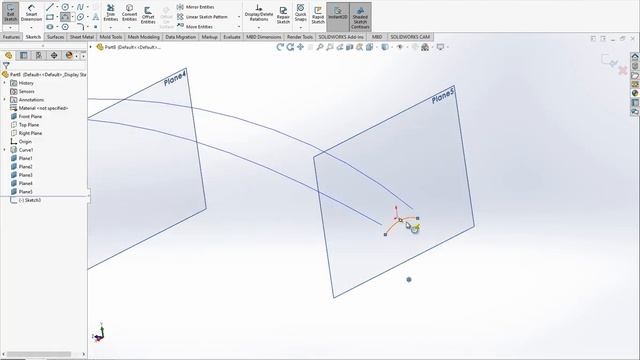Expand the Annotations tree node
640x360 pixels.
[x=5, y=100]
